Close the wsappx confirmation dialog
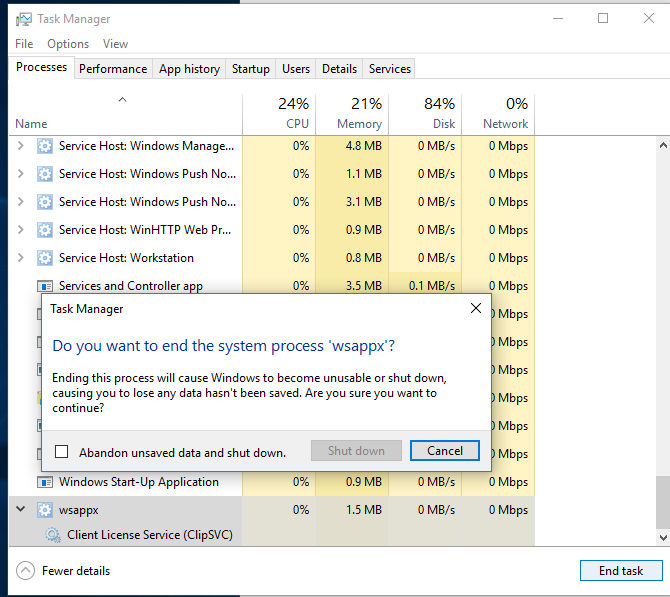The height and width of the screenshot is (597, 670). [x=476, y=308]
